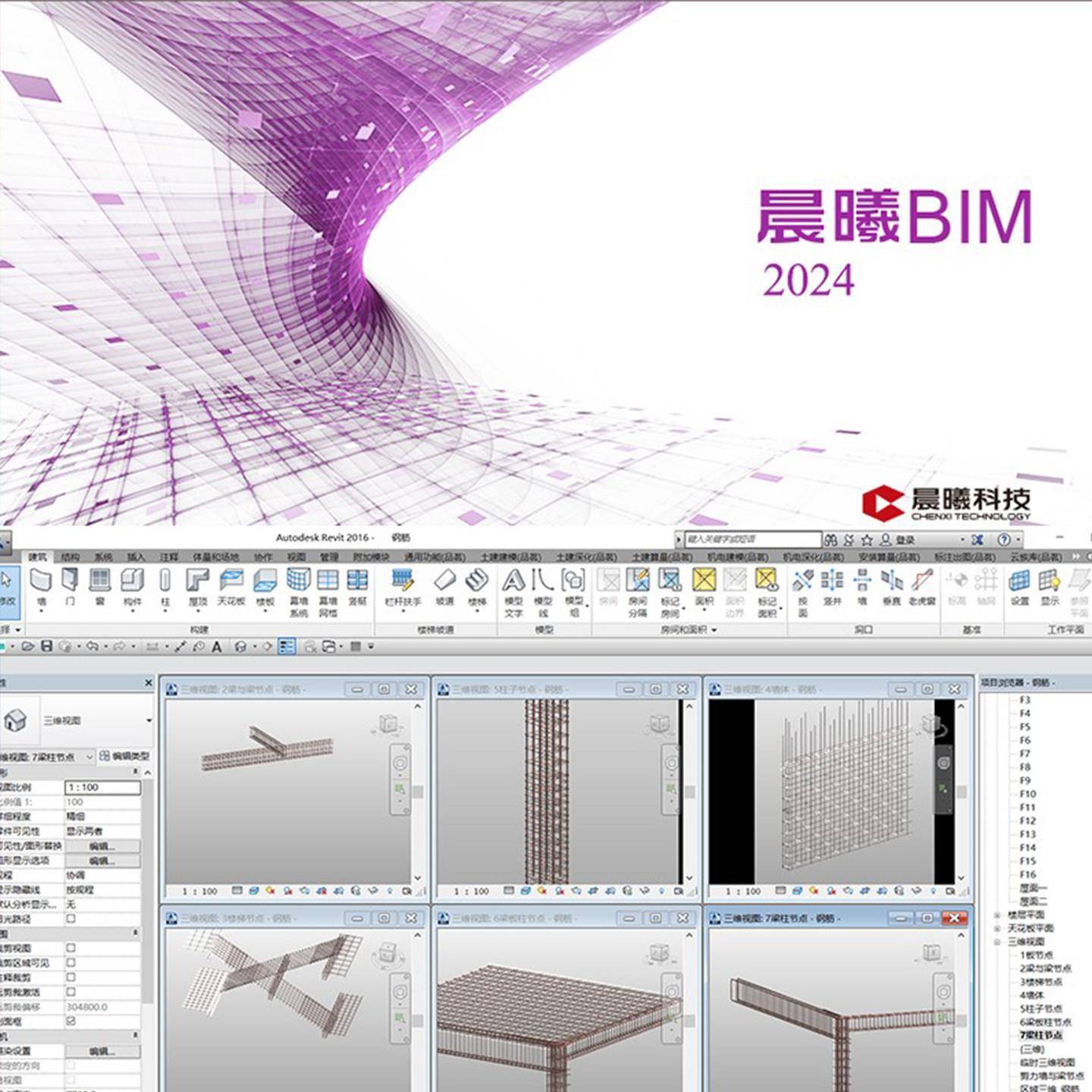Click the keyword search input field
The image size is (1092, 1092).
[753, 539]
